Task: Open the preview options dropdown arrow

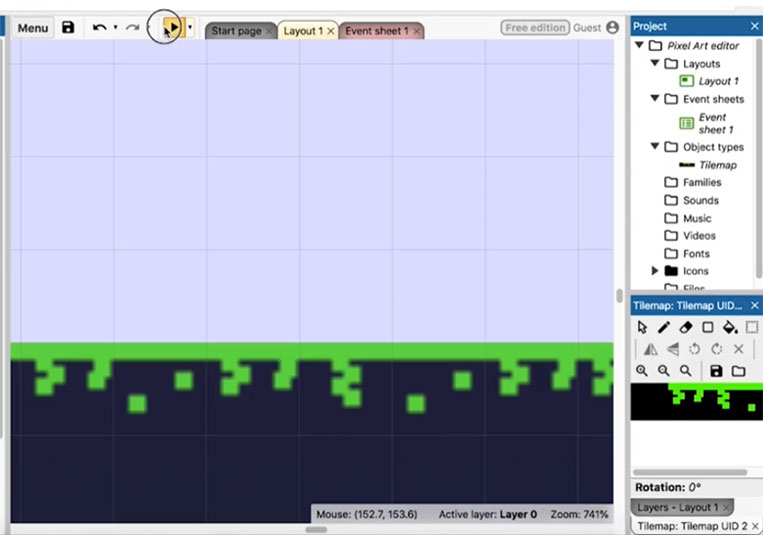Action: click(x=190, y=27)
